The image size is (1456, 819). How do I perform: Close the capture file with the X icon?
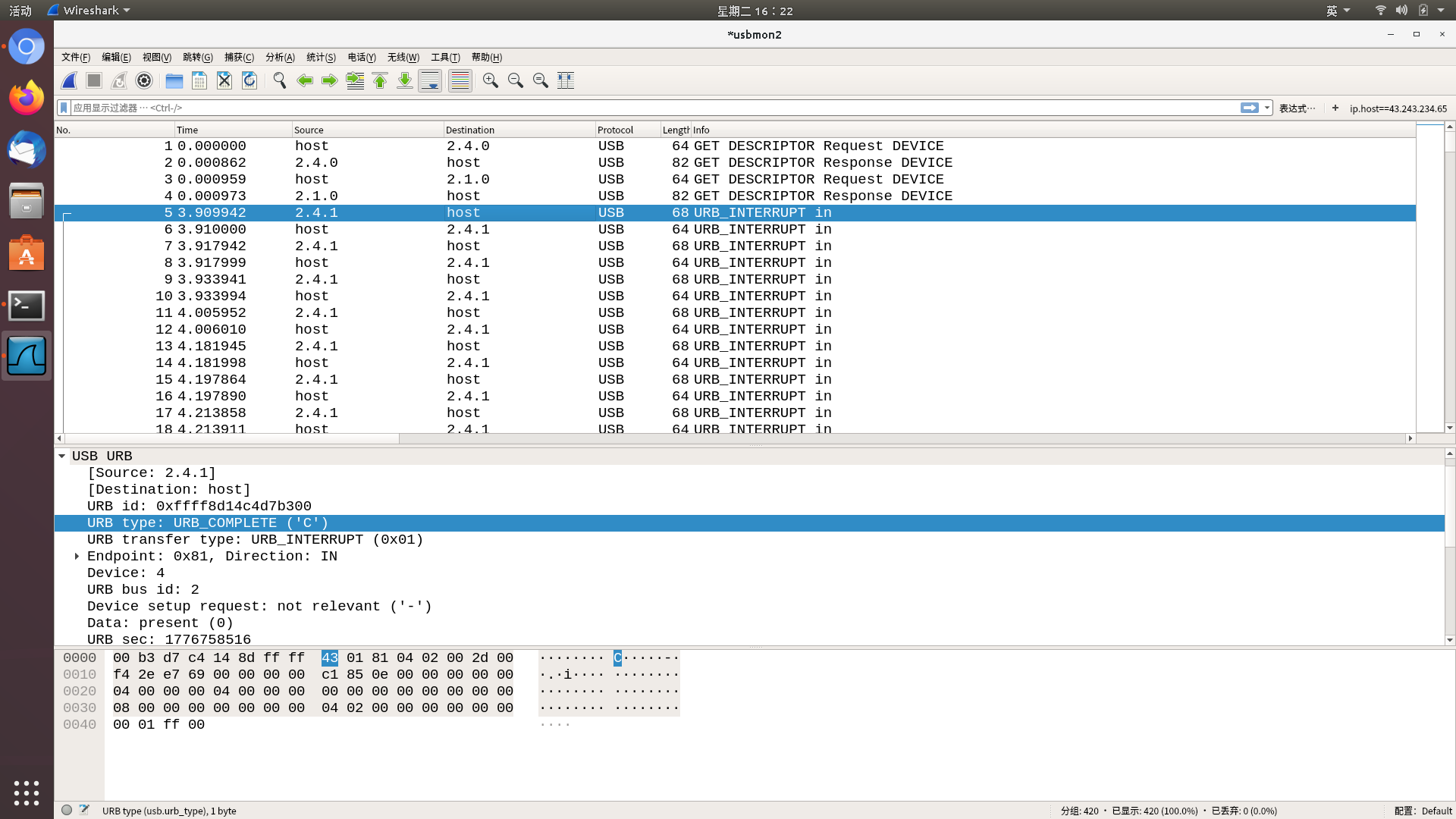click(x=224, y=80)
